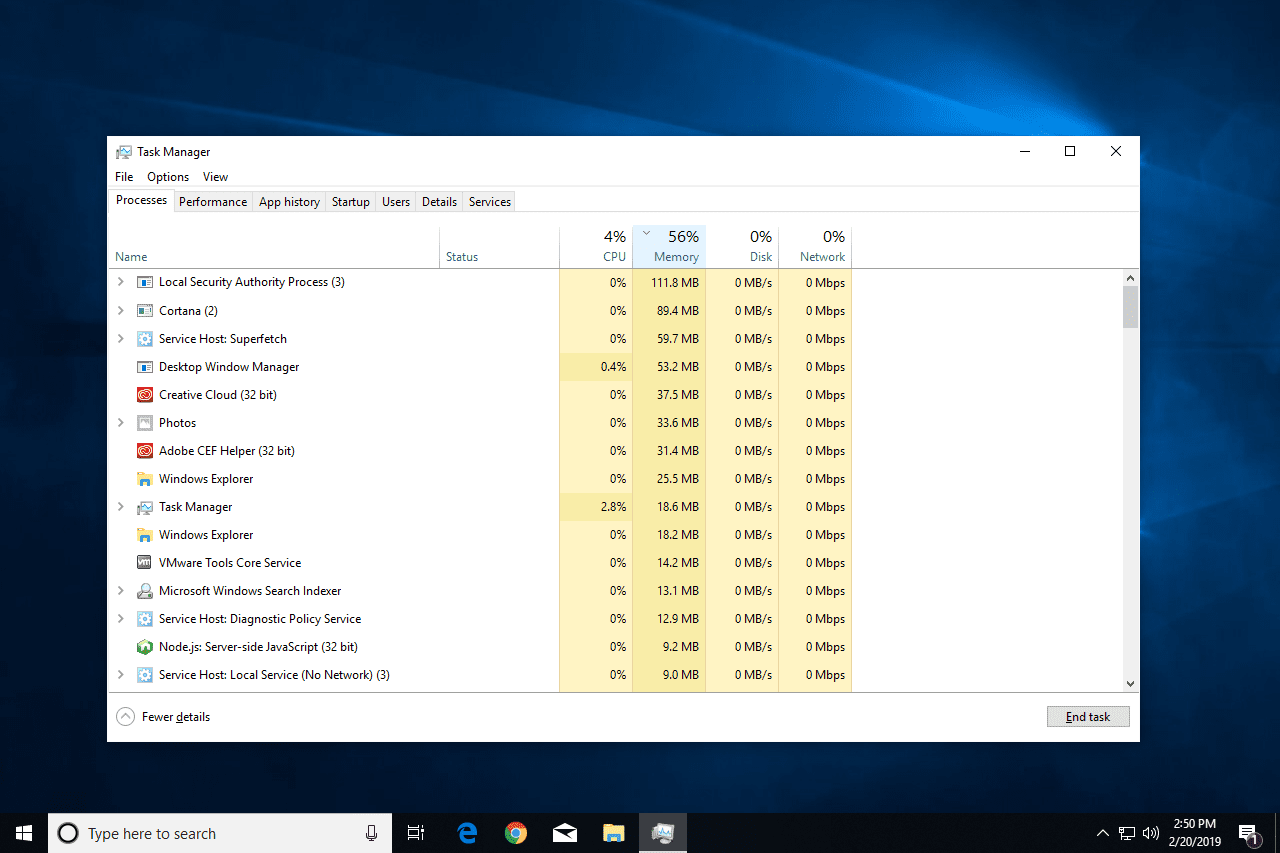Click the network tray icon

[1127, 833]
